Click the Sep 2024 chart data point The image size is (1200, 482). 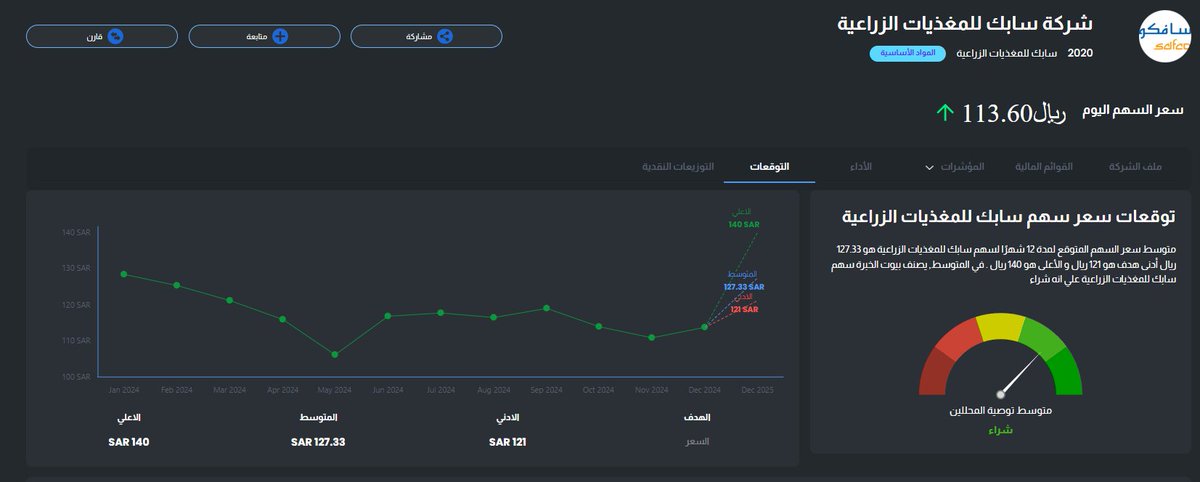(x=546, y=308)
